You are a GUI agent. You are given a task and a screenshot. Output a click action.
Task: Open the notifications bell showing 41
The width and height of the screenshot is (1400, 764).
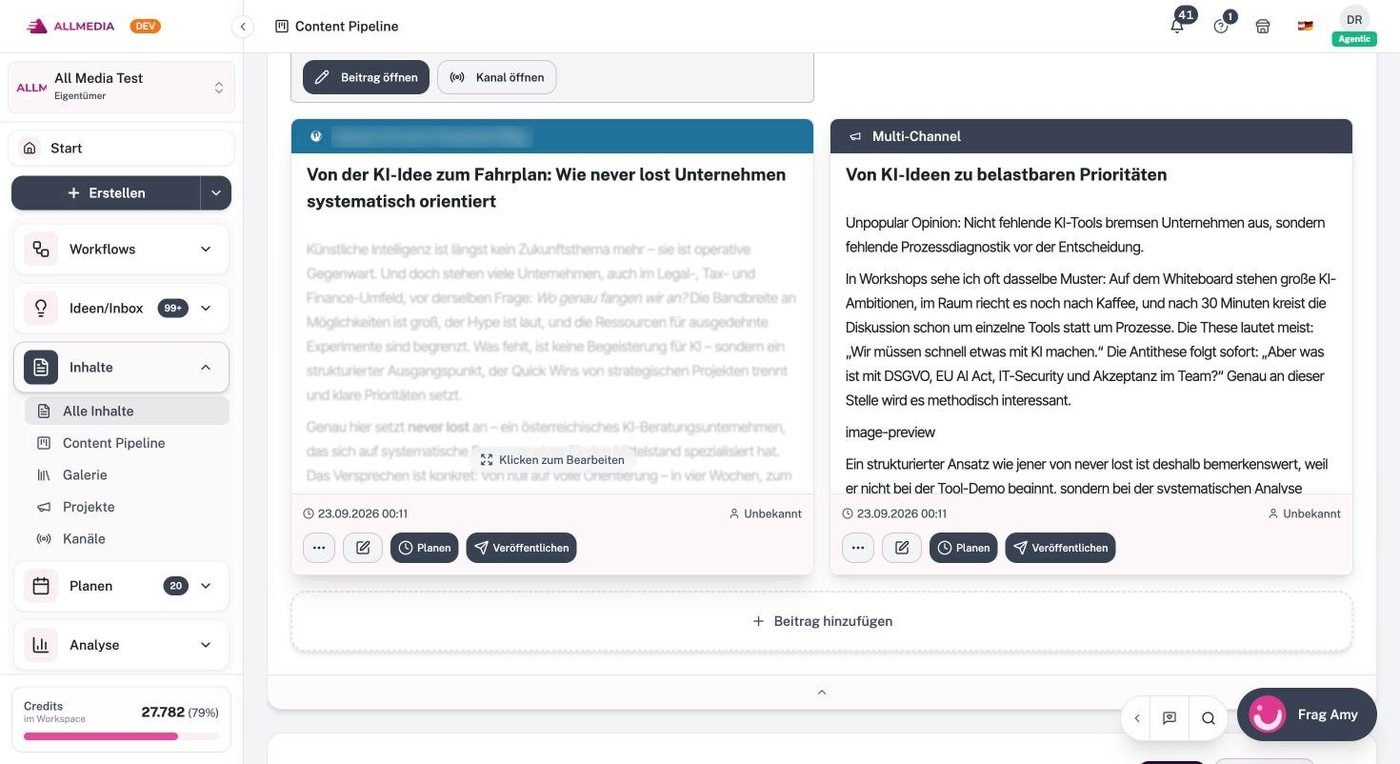(1177, 26)
